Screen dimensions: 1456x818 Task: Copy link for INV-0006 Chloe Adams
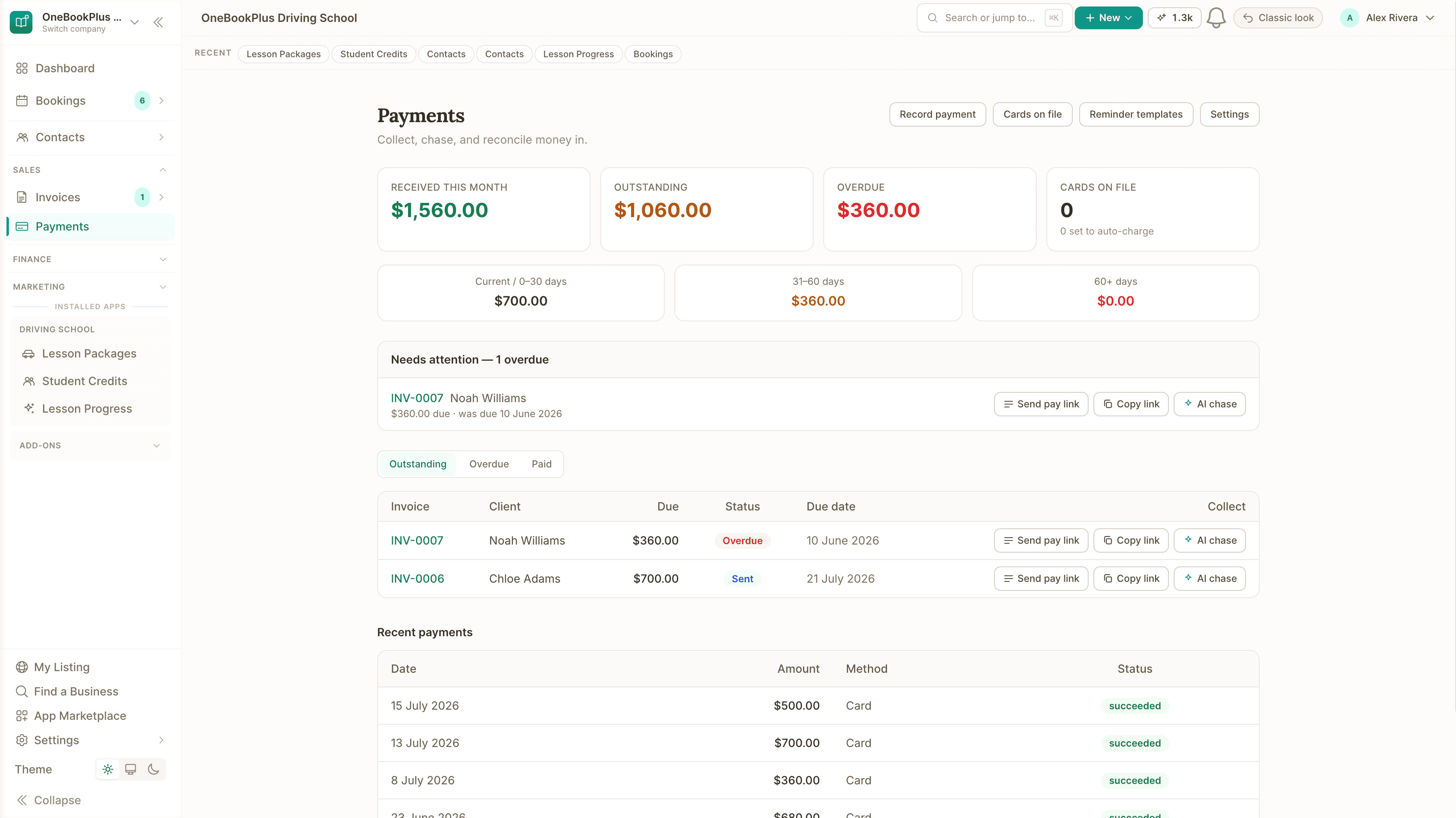pyautogui.click(x=1130, y=579)
